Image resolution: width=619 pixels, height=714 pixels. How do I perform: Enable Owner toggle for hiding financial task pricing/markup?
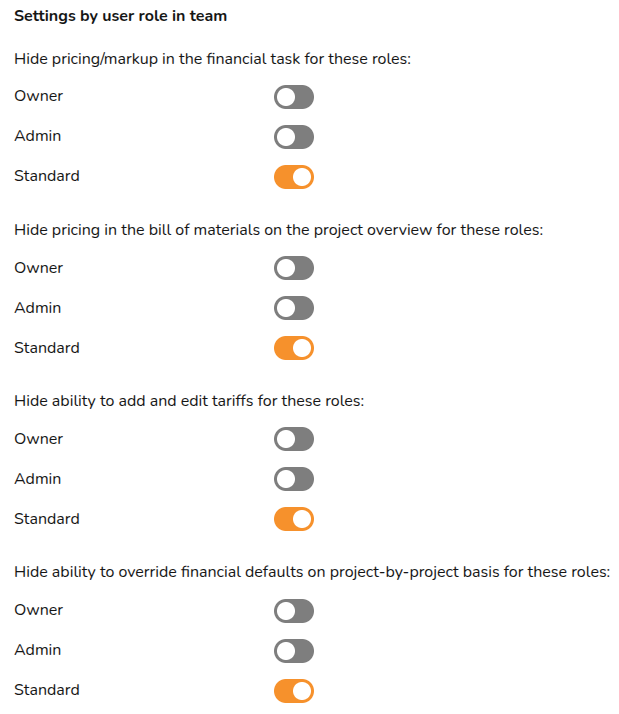(x=294, y=97)
